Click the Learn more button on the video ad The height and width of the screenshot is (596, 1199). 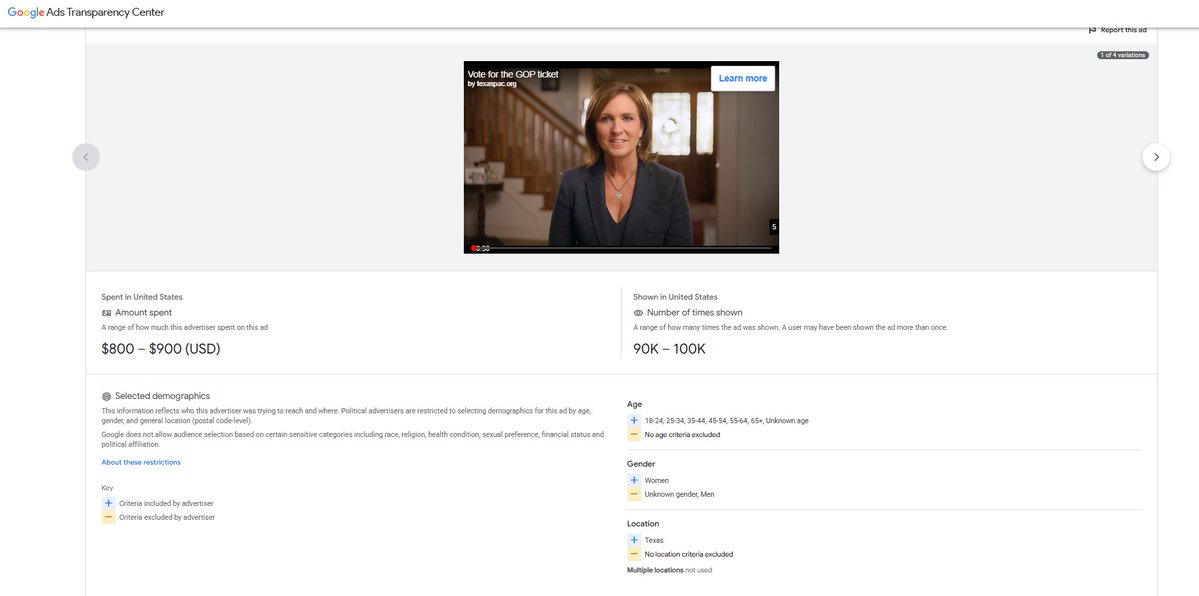742,78
